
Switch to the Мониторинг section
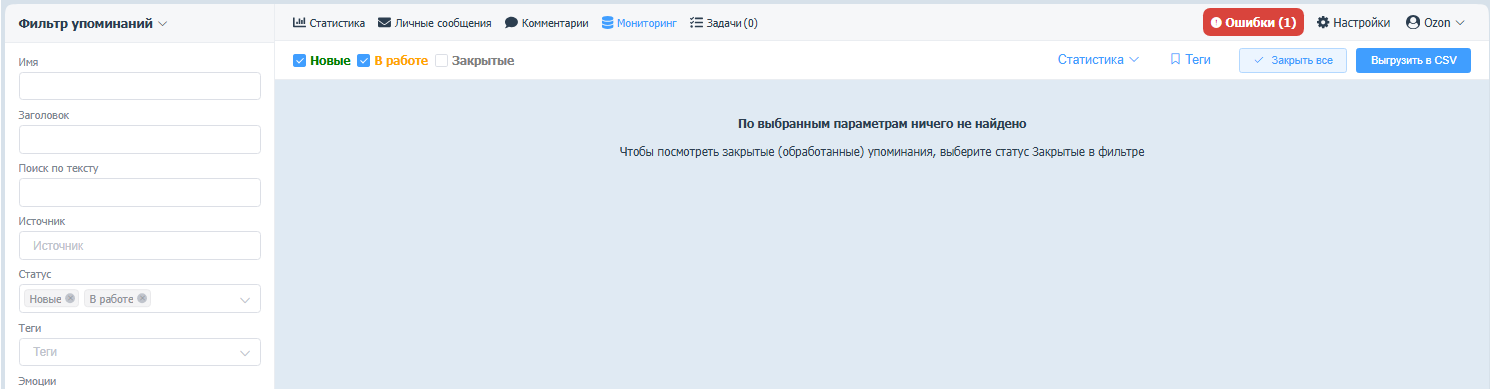[639, 22]
